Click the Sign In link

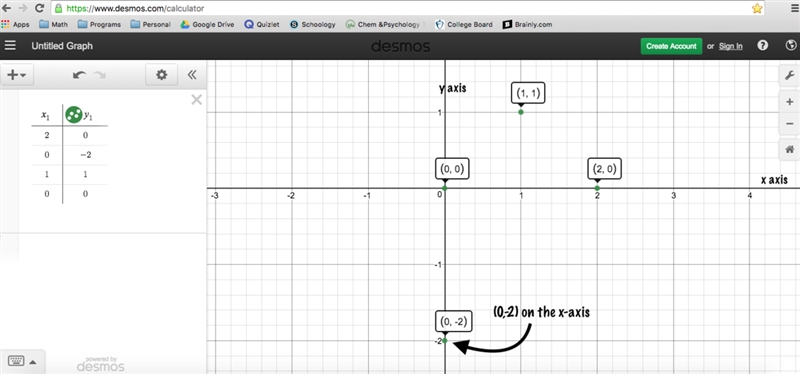click(731, 46)
